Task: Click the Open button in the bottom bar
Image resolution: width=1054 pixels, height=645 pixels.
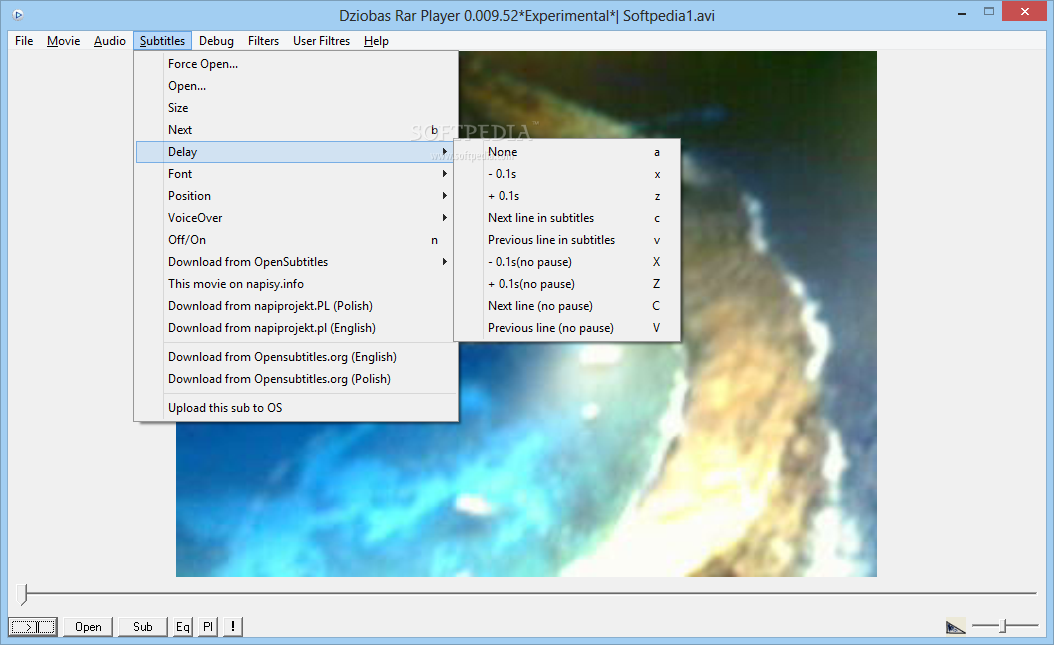Action: pos(88,627)
